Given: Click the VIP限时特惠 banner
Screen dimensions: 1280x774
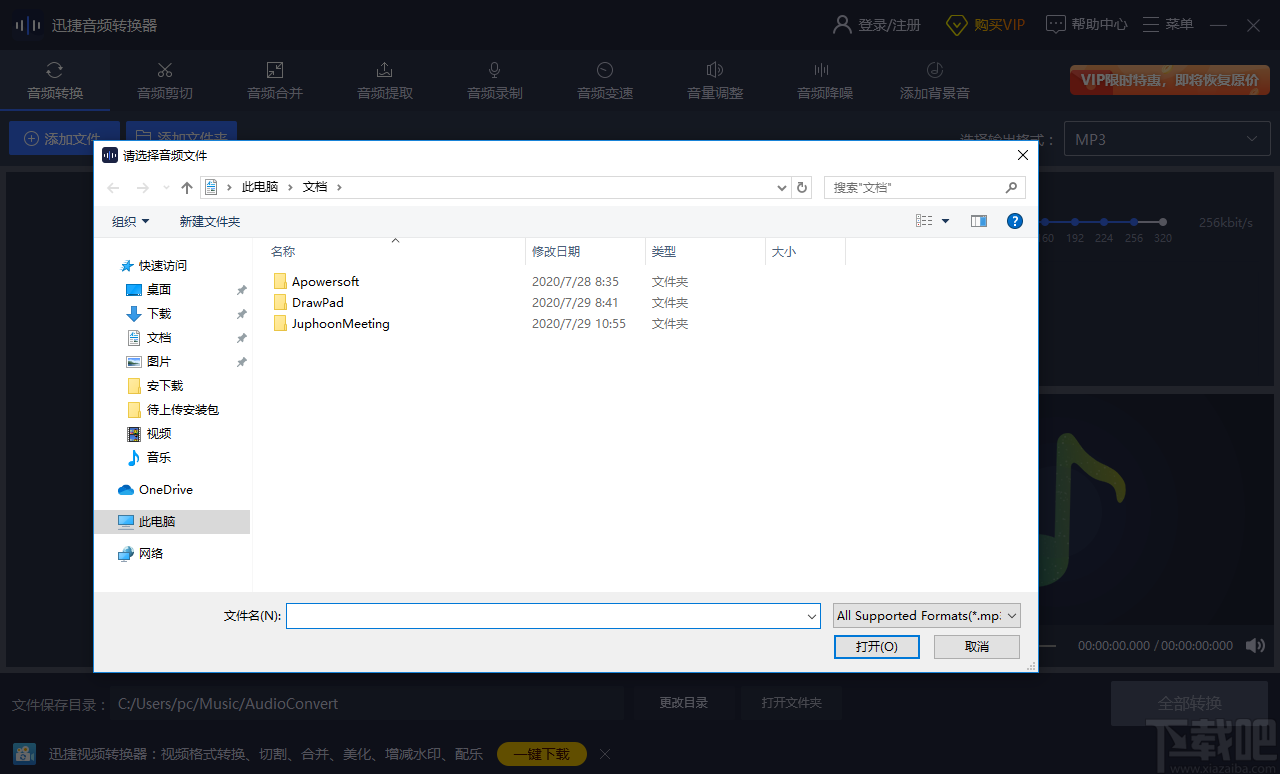Looking at the screenshot, I should pos(1170,80).
